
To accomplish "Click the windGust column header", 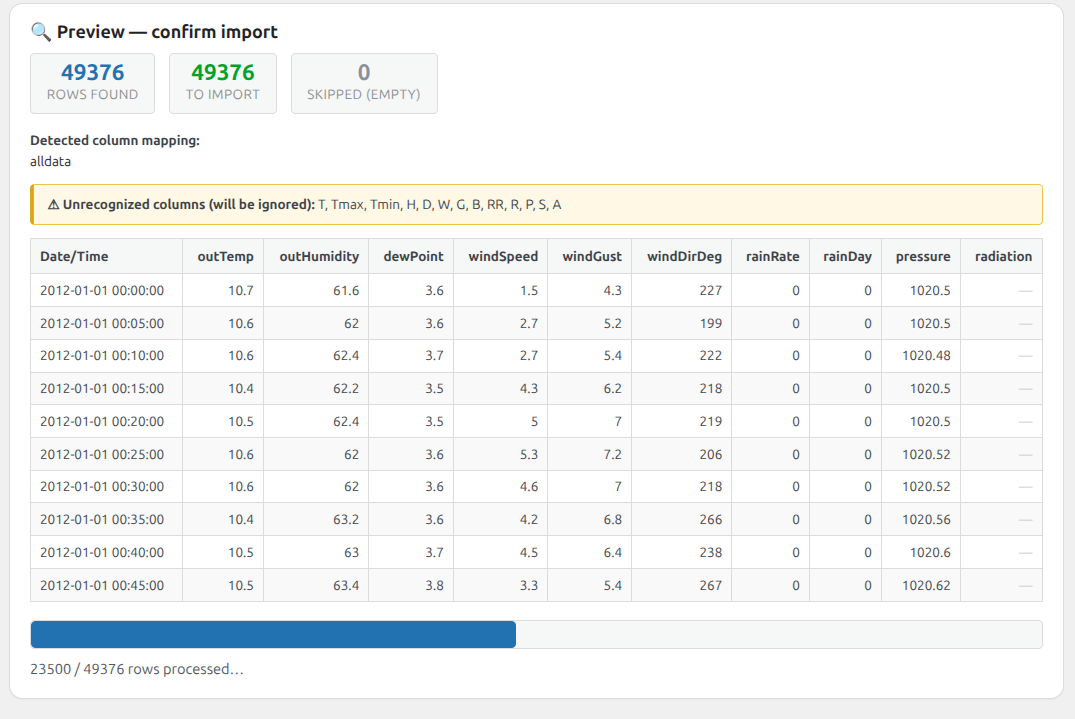I will click(x=592, y=256).
